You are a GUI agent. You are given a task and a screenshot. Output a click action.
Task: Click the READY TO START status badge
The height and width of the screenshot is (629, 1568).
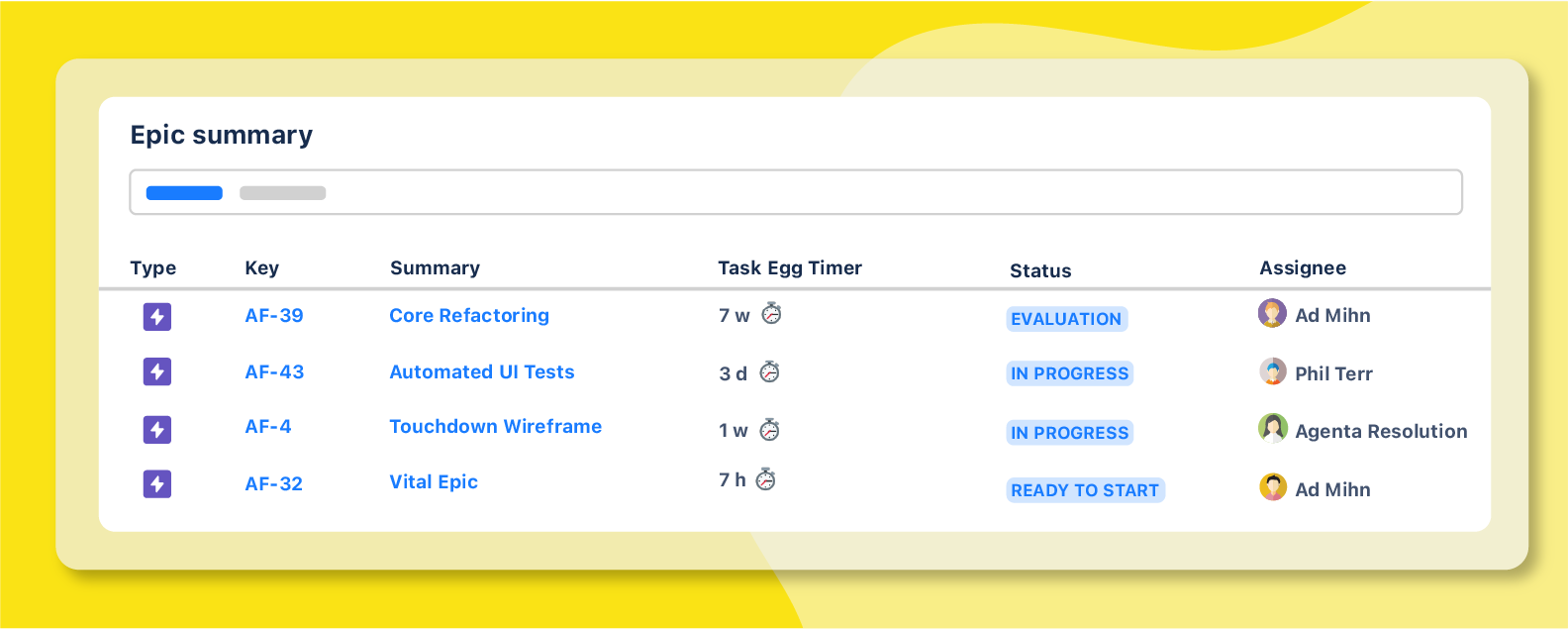coord(1085,490)
